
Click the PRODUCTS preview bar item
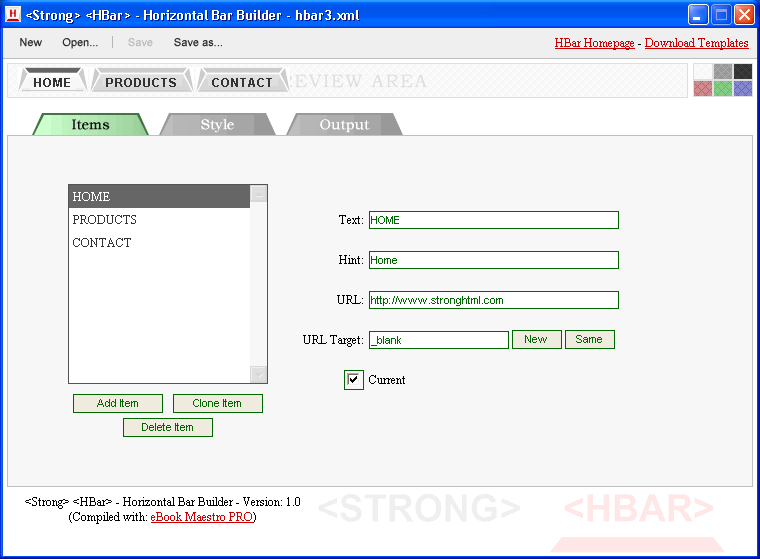click(x=140, y=83)
